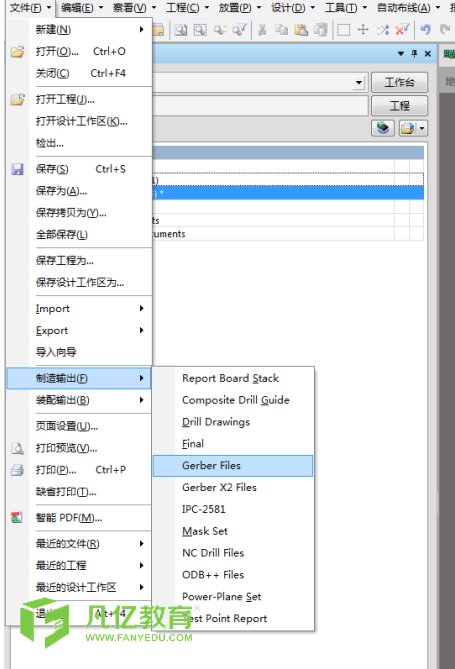
Task: Choose 保存(S) Ctrl+S menu item
Action: point(79,169)
